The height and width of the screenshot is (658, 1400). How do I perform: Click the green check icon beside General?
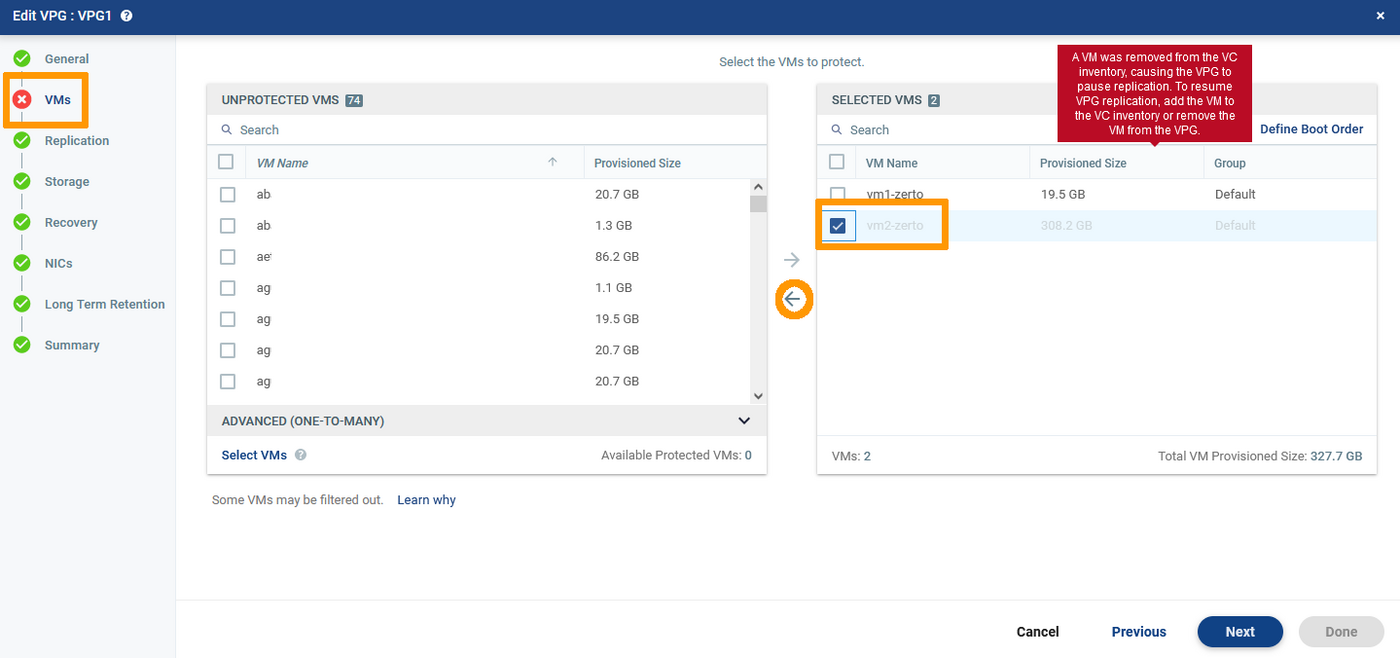(x=22, y=59)
